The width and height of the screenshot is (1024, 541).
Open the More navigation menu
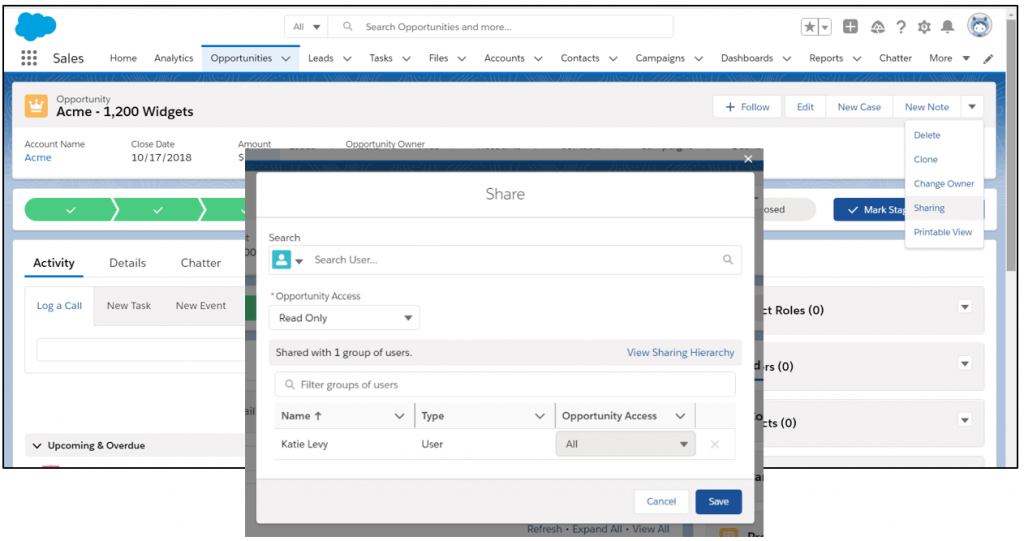[949, 58]
